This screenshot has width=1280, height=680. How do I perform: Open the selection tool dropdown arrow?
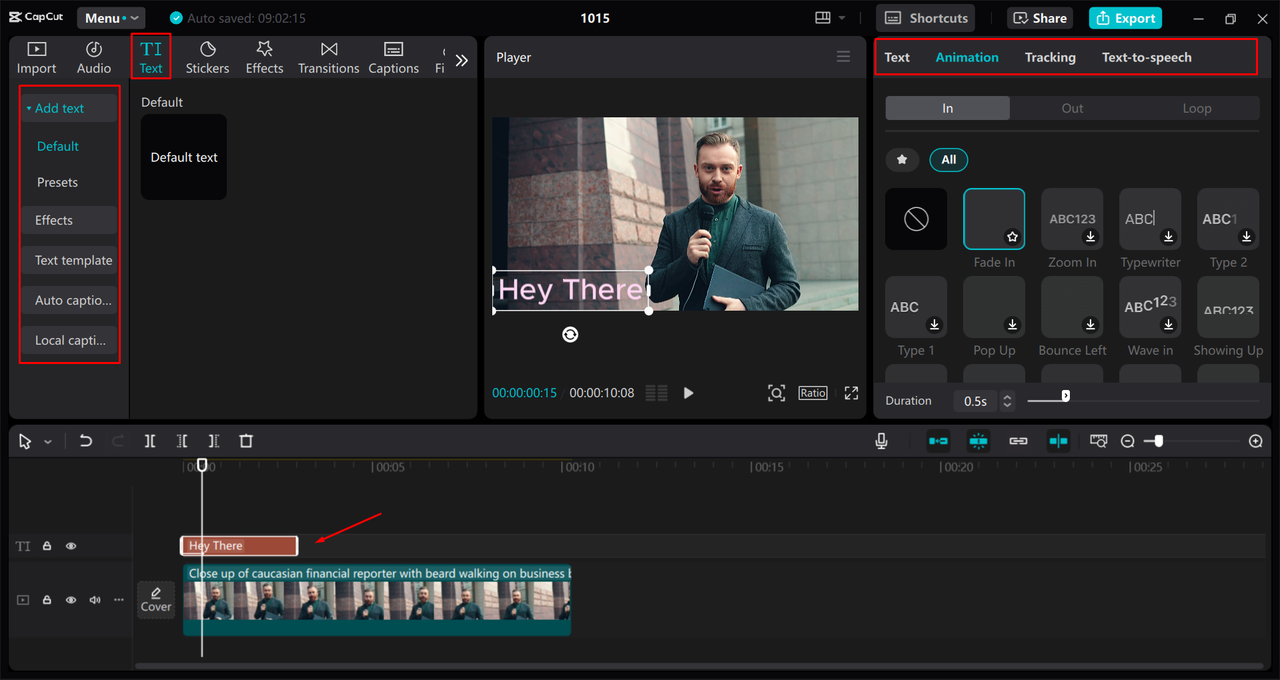click(x=47, y=442)
